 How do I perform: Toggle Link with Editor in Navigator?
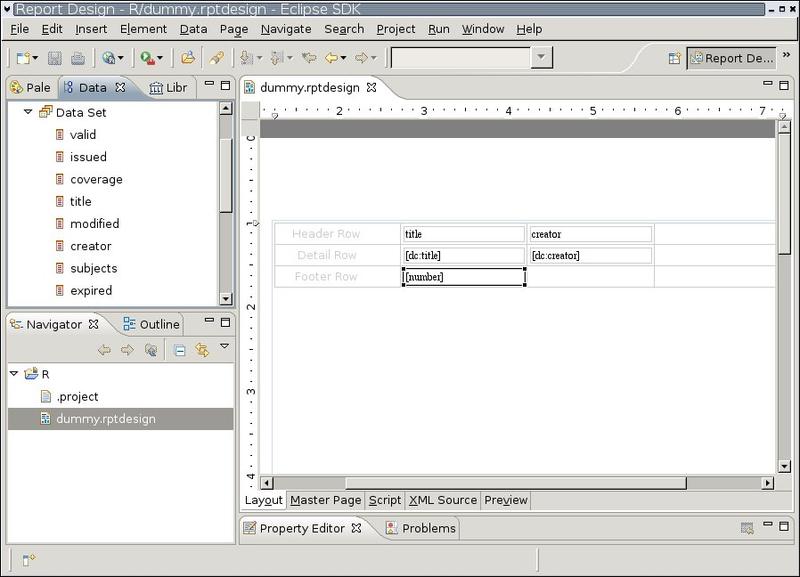pyautogui.click(x=202, y=350)
